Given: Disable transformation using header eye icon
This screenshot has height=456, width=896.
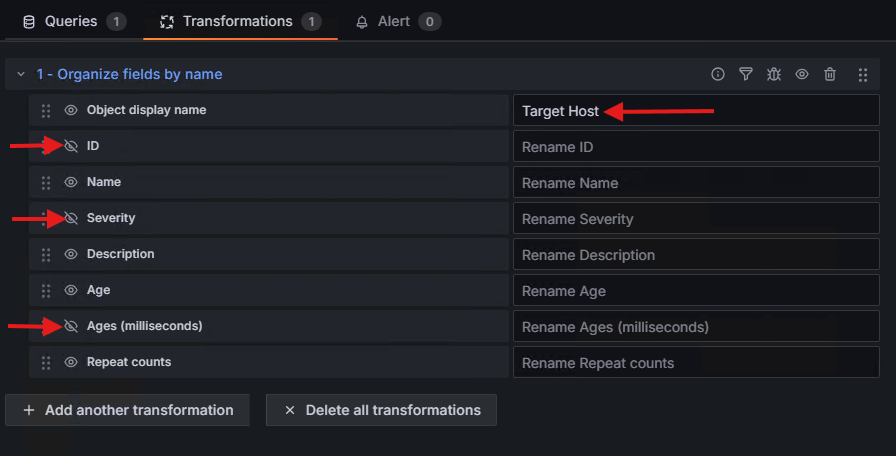Looking at the screenshot, I should coord(802,74).
